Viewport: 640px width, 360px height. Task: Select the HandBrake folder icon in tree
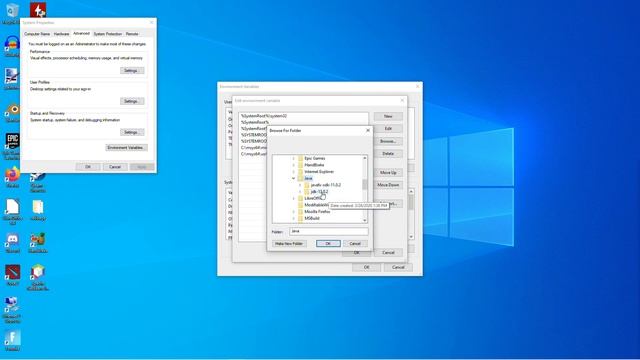point(301,165)
